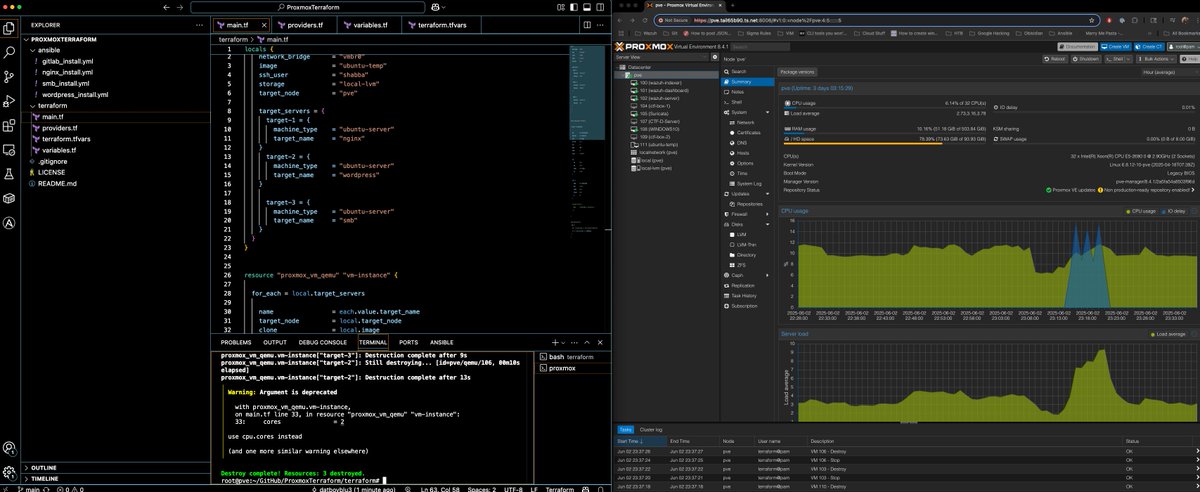Open the Run and Debug view
The height and width of the screenshot is (492, 1200).
pos(9,101)
